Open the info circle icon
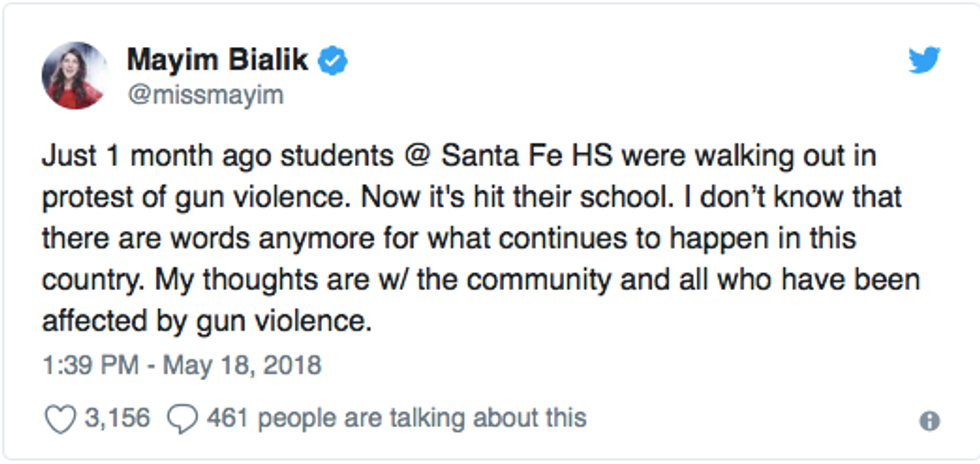The image size is (980, 464). click(x=930, y=421)
